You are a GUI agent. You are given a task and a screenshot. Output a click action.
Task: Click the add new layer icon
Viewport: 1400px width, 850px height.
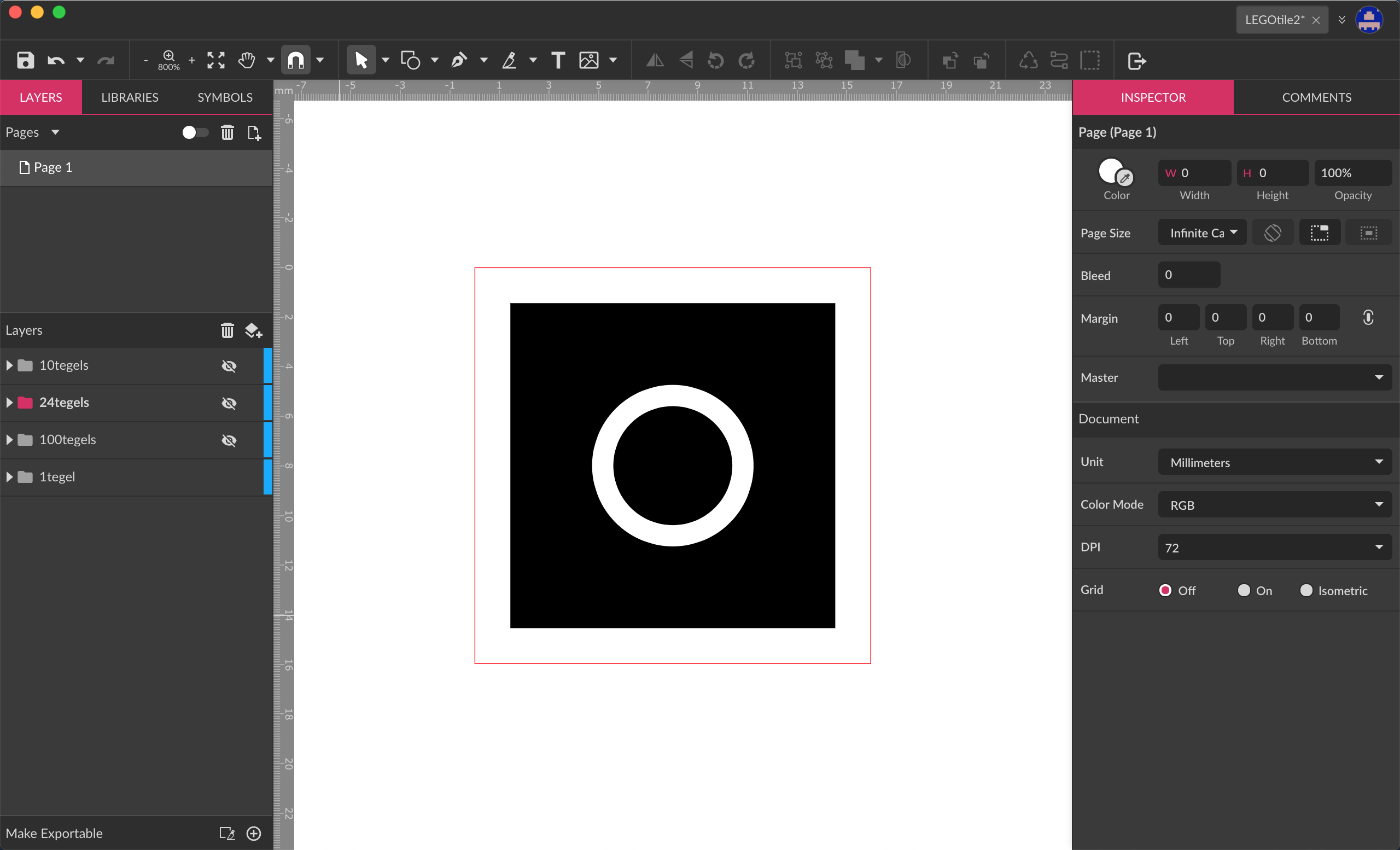253,330
